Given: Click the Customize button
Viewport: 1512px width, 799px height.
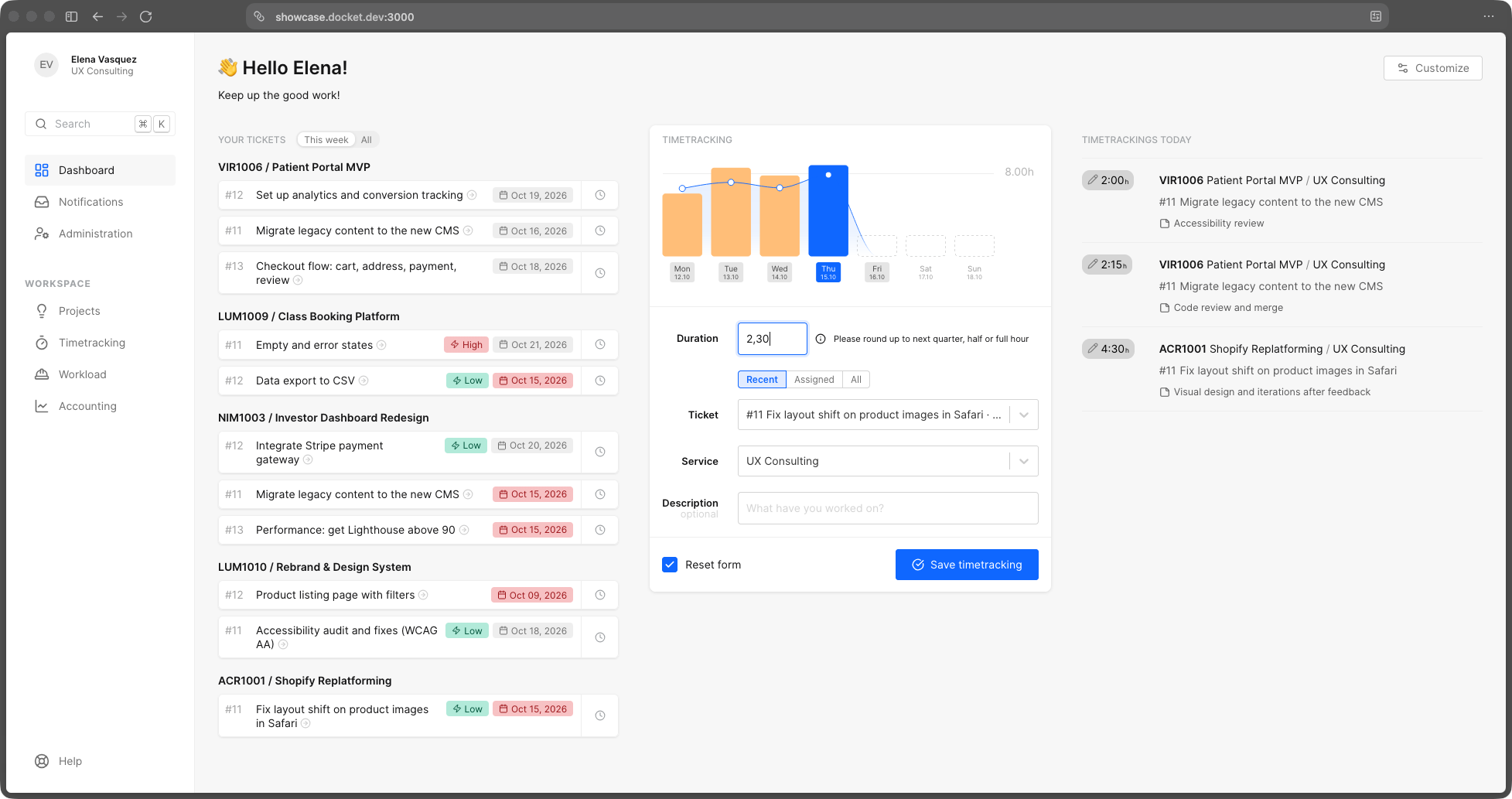Looking at the screenshot, I should [1432, 68].
